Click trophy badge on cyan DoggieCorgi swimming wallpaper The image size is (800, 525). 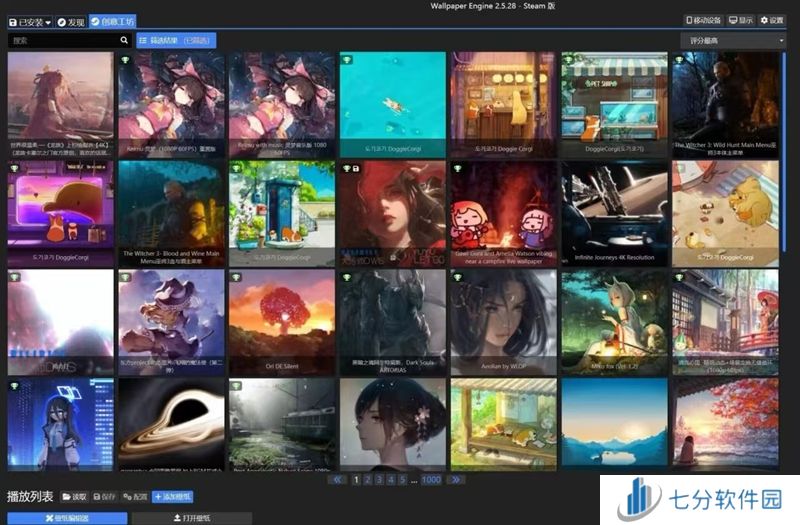pyautogui.click(x=347, y=60)
